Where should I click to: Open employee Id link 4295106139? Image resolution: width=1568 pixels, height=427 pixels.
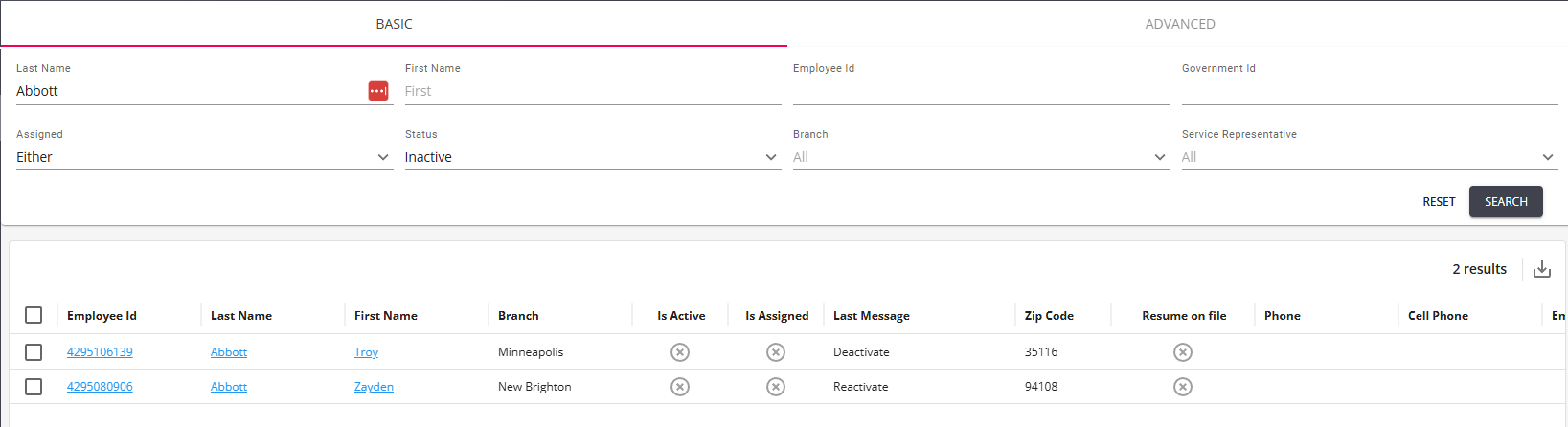(x=100, y=352)
